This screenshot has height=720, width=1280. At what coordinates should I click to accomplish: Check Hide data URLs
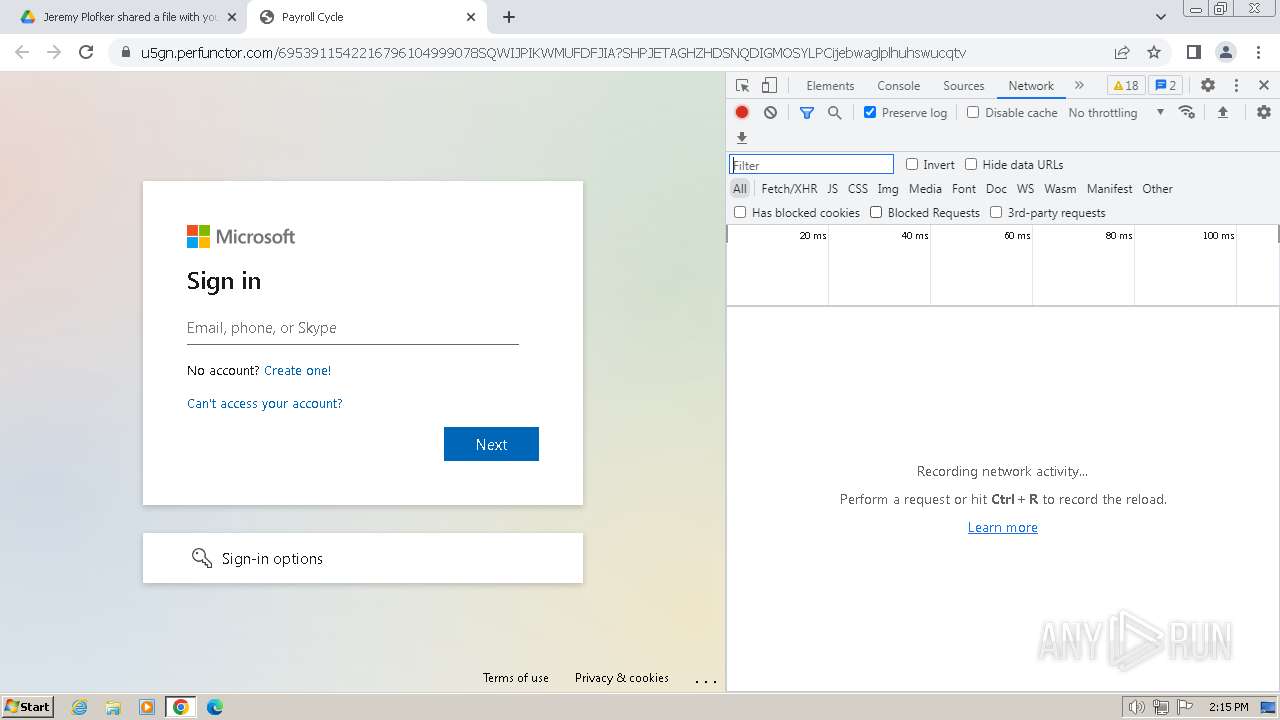(x=971, y=165)
